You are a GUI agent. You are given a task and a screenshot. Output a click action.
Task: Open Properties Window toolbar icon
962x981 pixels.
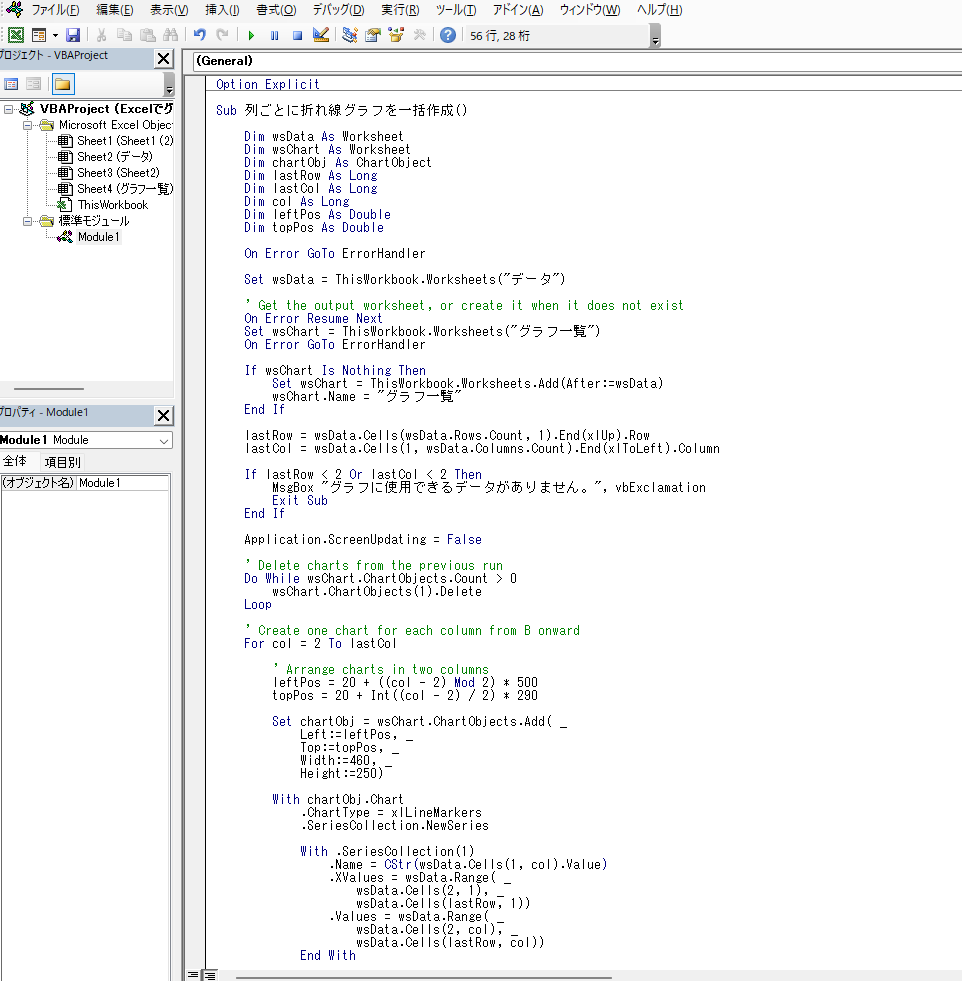373,35
